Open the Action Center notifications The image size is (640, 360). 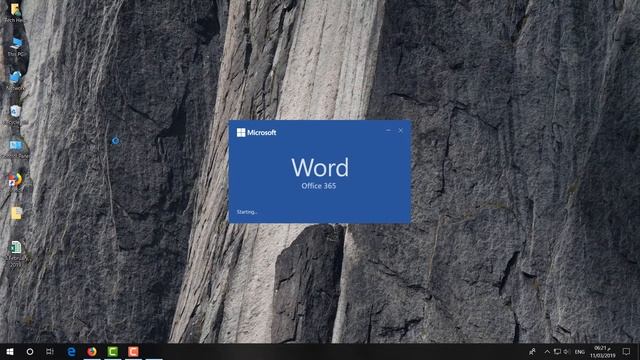tap(627, 351)
